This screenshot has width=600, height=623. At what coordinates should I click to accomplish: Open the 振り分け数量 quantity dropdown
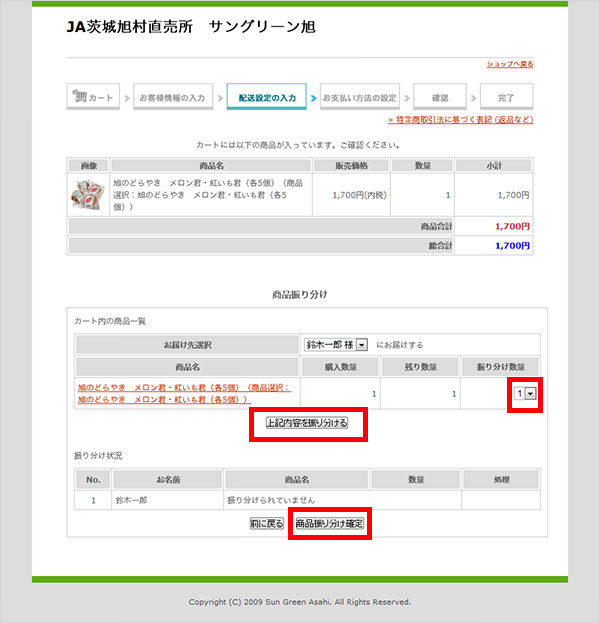[524, 393]
